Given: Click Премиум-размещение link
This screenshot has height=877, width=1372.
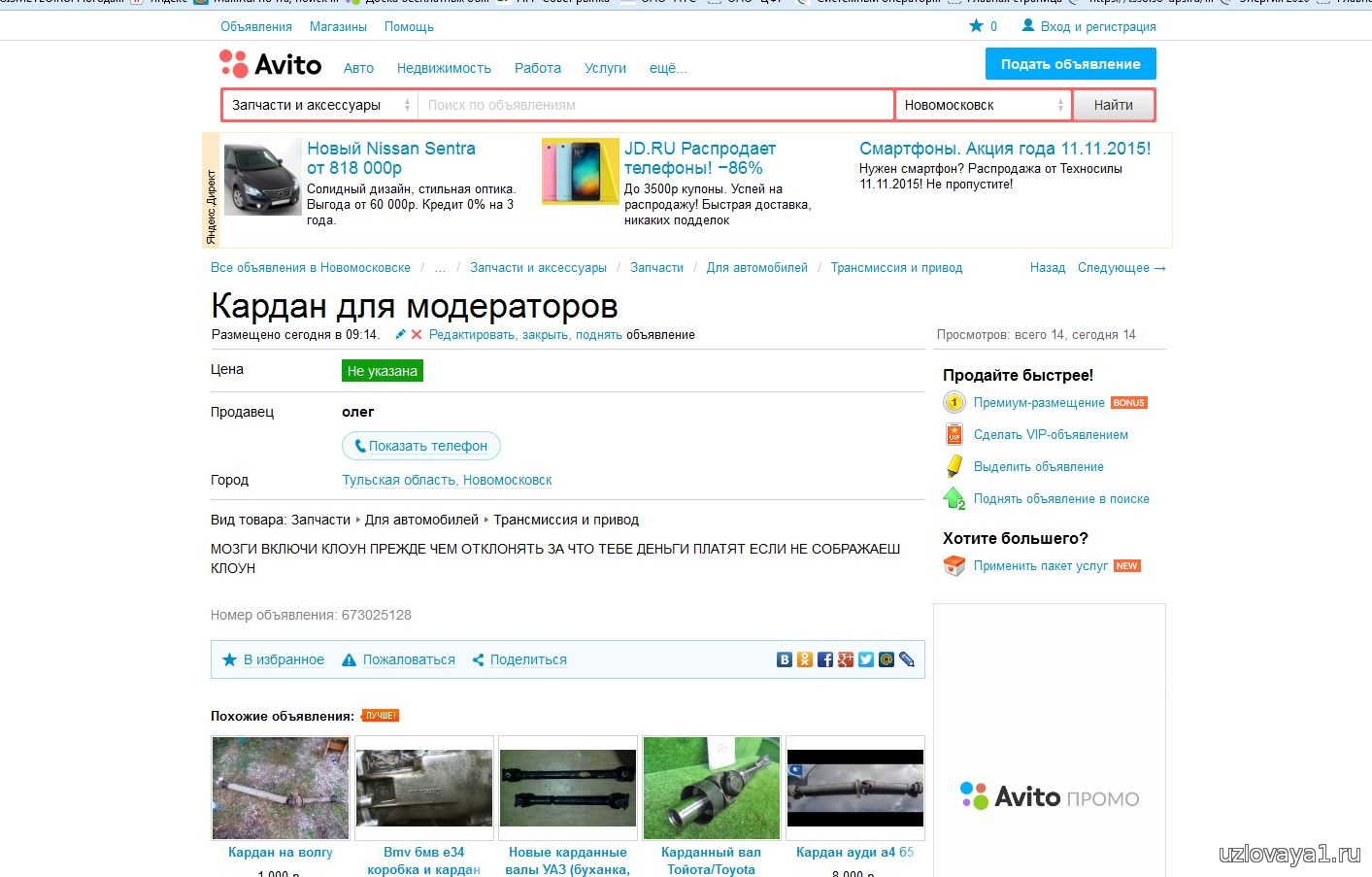Looking at the screenshot, I should tap(1039, 402).
